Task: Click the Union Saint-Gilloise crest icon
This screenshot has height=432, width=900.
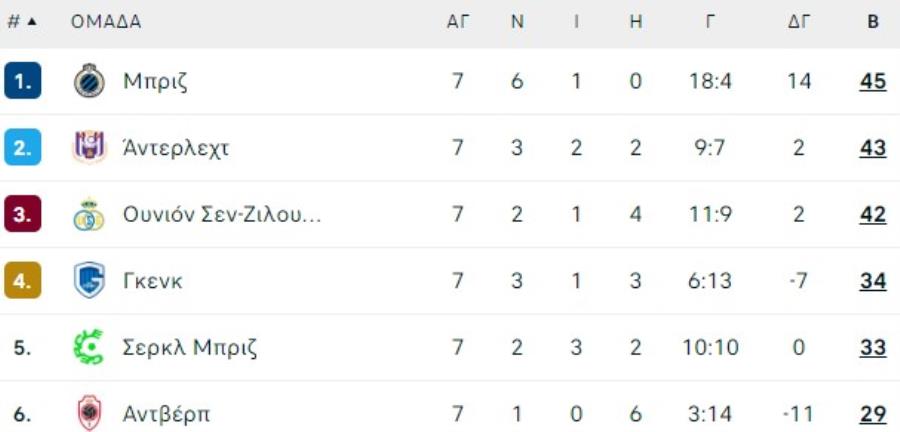Action: pyautogui.click(x=89, y=214)
